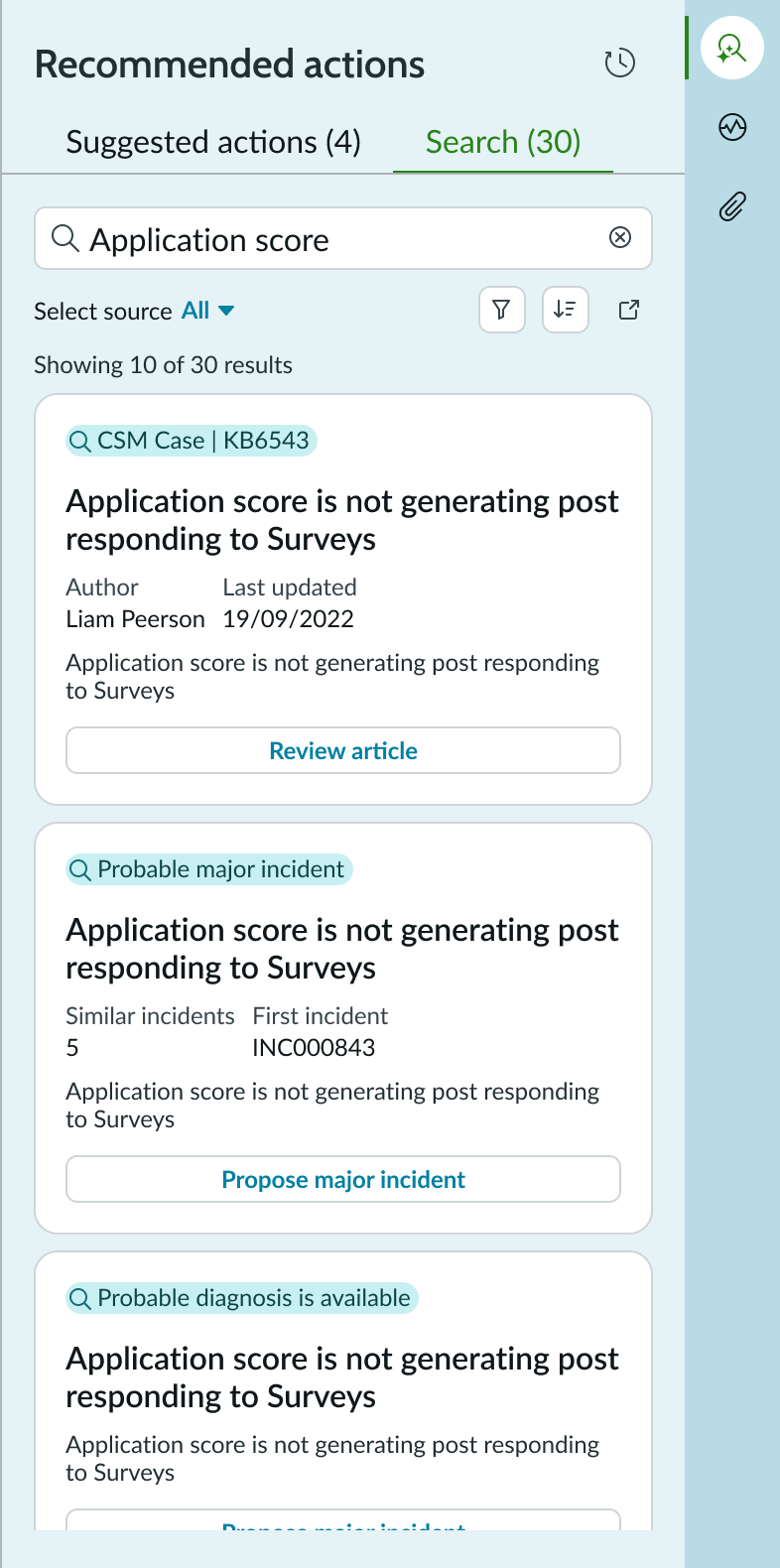Click the filter results icon
Screen dimensions: 780x1568
click(501, 310)
